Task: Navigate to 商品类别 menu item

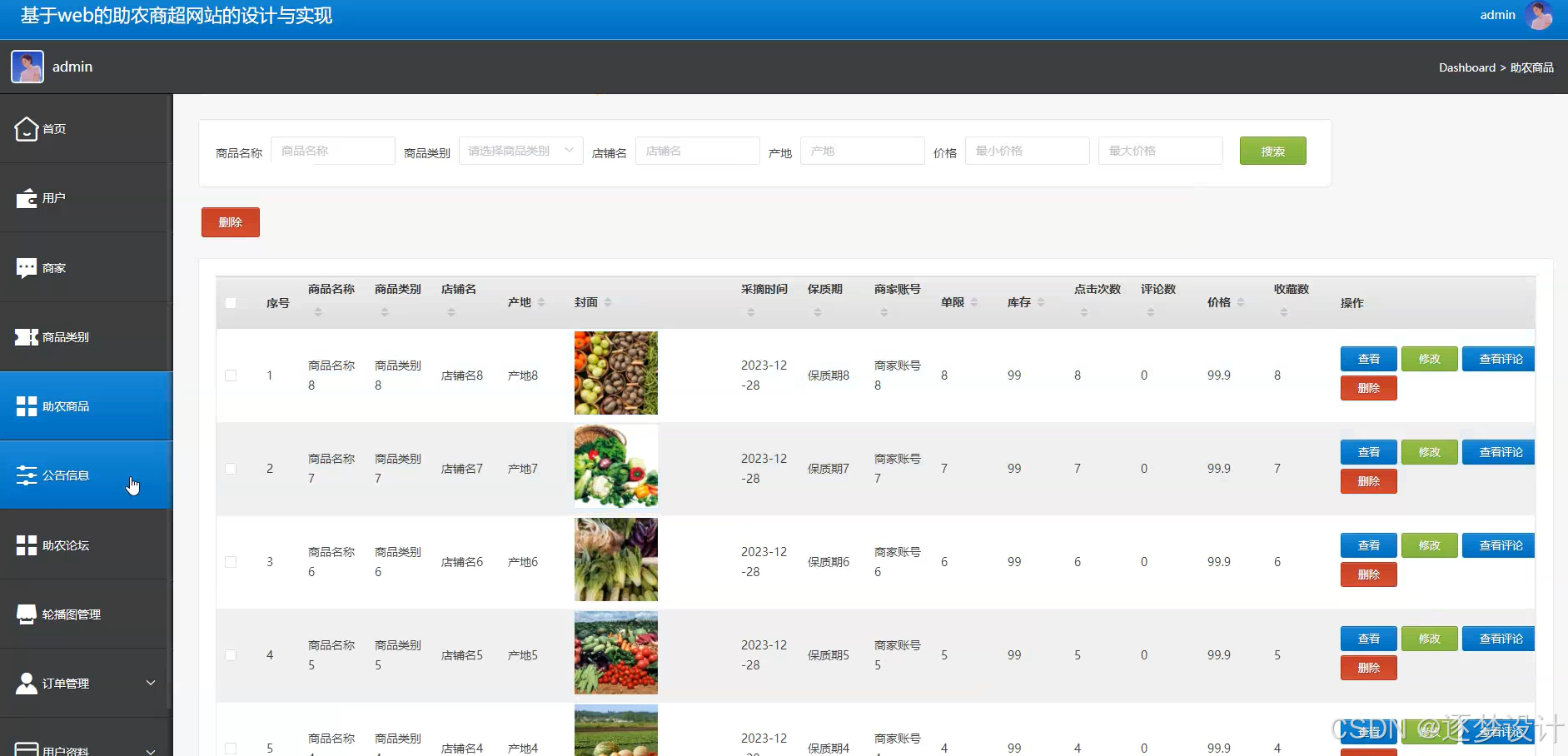Action: (86, 337)
